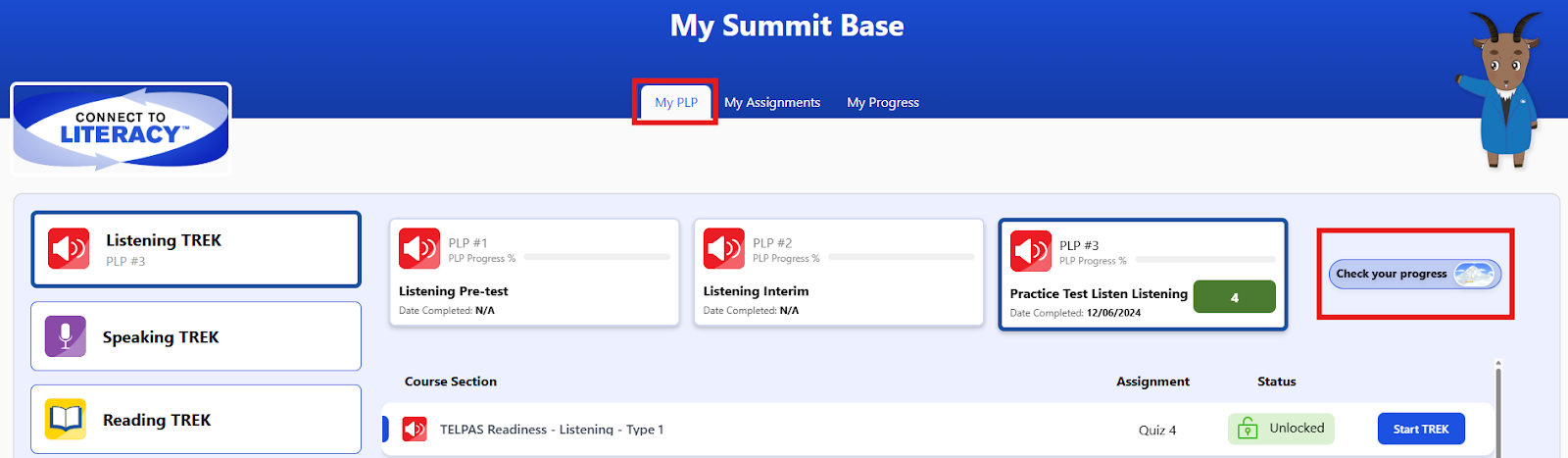Click the PLP #1 progress bar
This screenshot has height=458, width=1568.
[x=597, y=257]
